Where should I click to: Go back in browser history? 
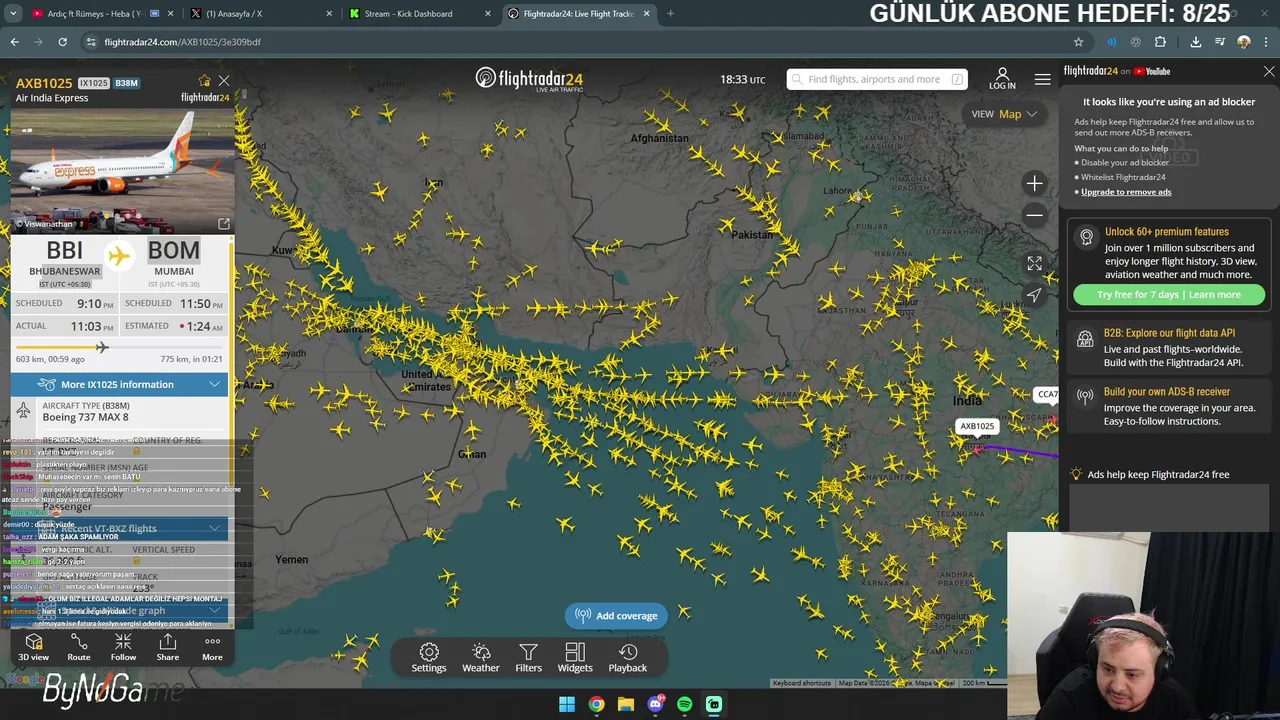tap(14, 42)
